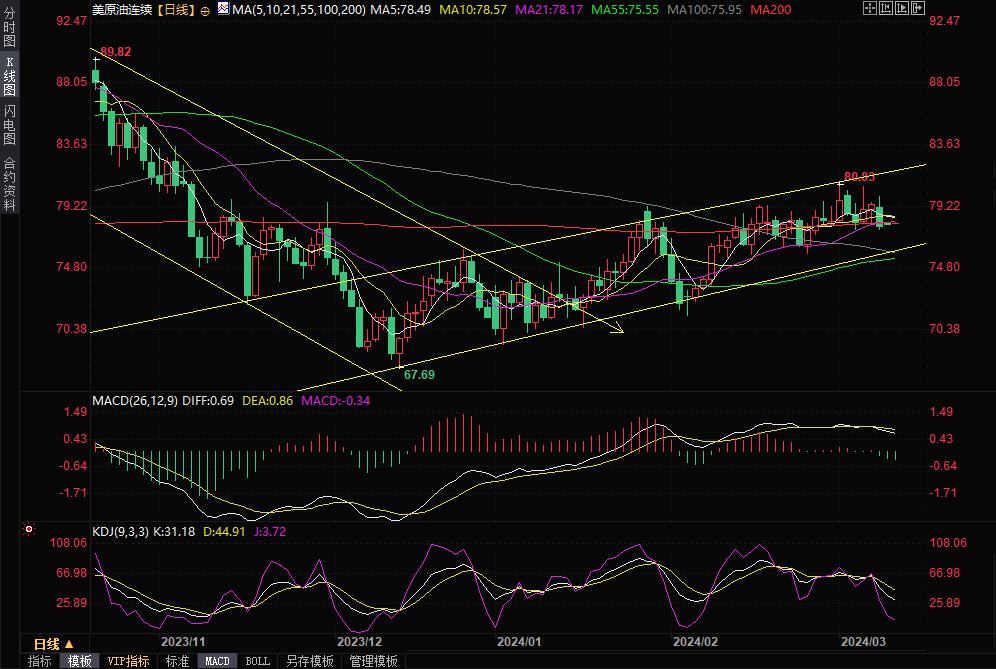The width and height of the screenshot is (996, 669).
Task: Click the 另存模板 button
Action: [x=309, y=661]
